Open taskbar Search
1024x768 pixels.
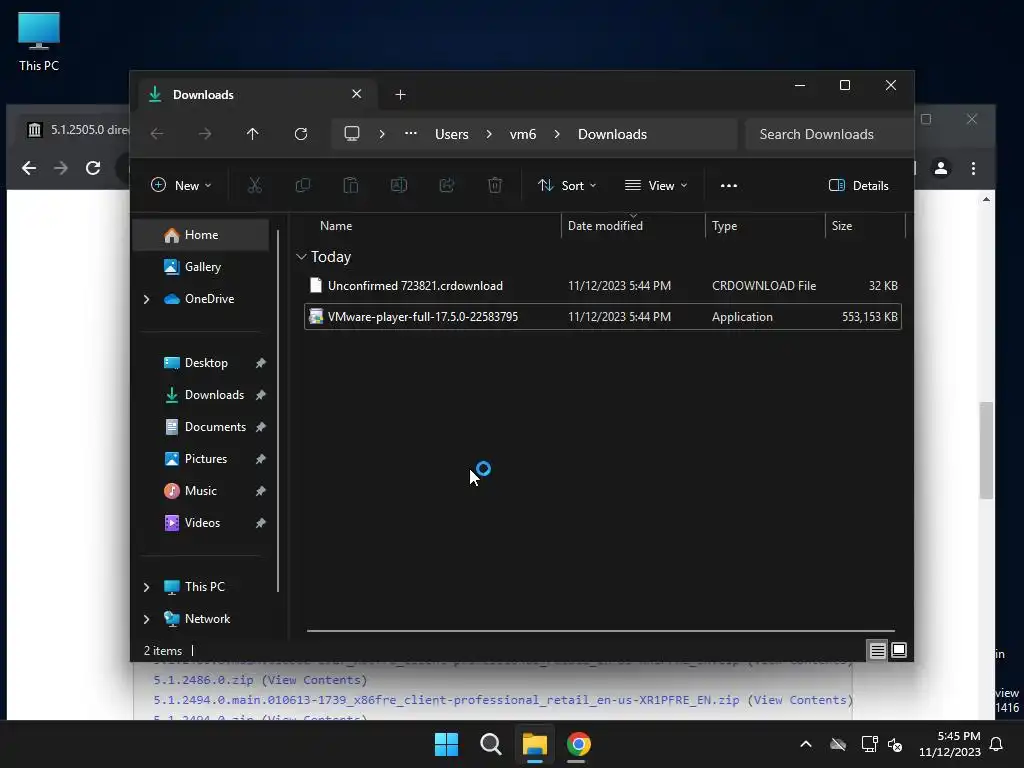tap(490, 744)
